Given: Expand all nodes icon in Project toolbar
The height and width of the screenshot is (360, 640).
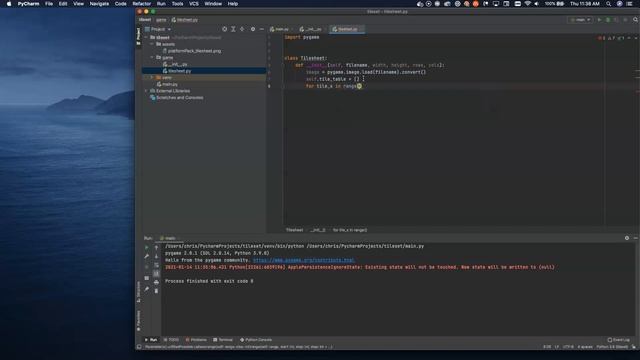Looking at the screenshot, I should point(233,29).
